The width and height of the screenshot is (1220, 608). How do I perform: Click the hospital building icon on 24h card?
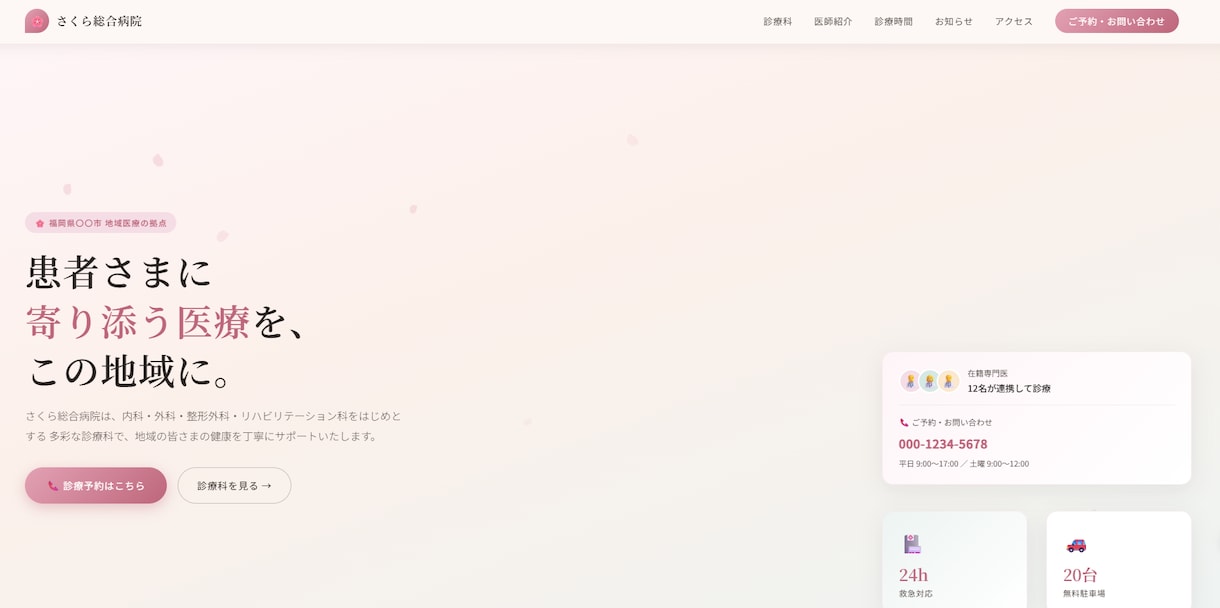912,544
